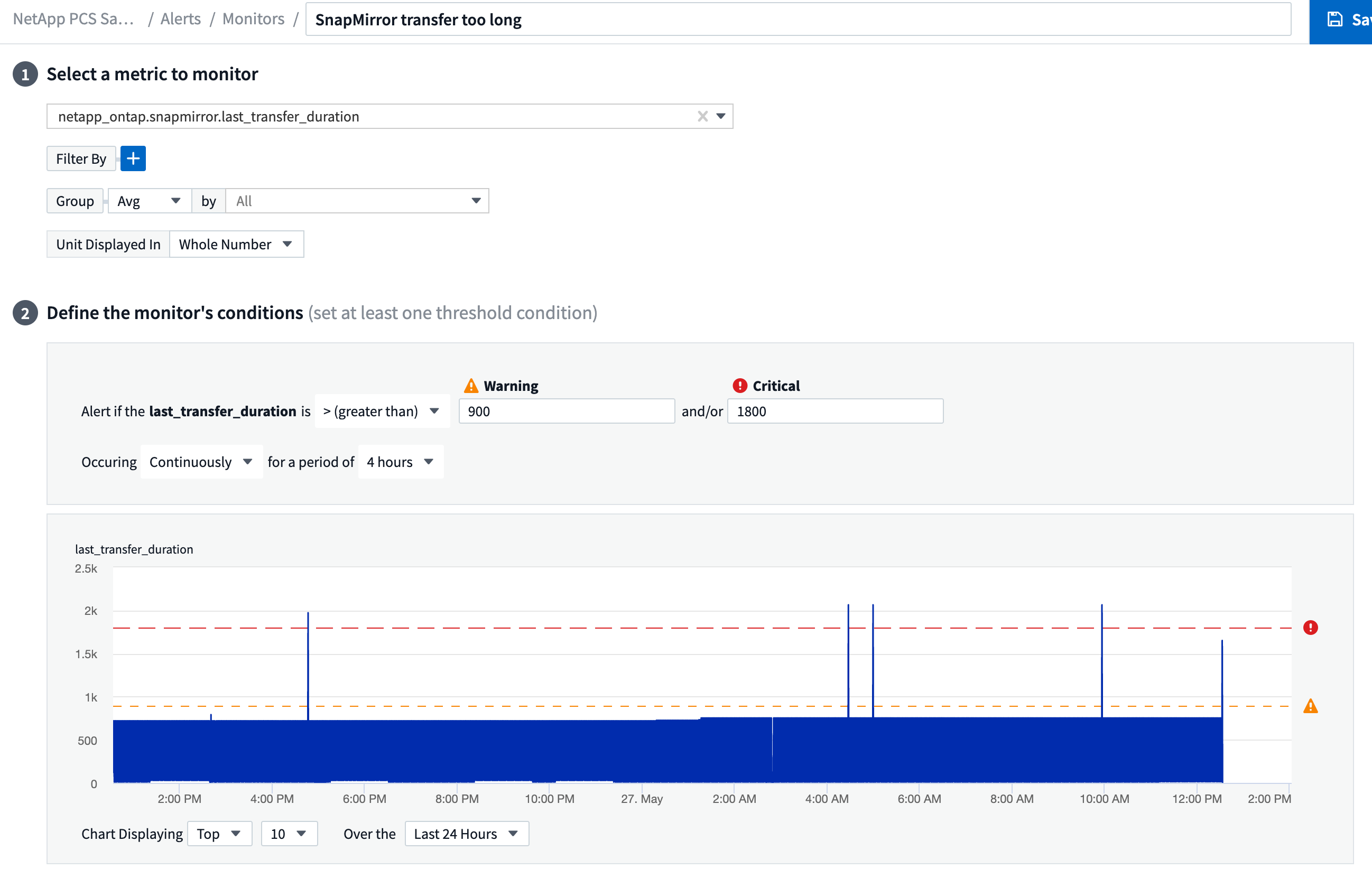Open the Avg aggregation dropdown

pos(176,200)
